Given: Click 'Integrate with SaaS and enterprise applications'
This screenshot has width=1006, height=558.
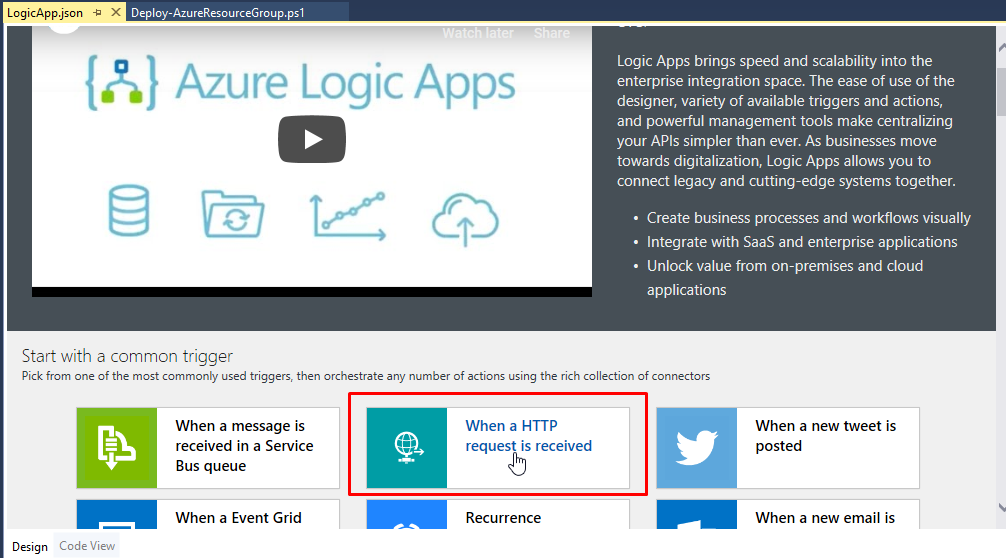Looking at the screenshot, I should point(802,242).
